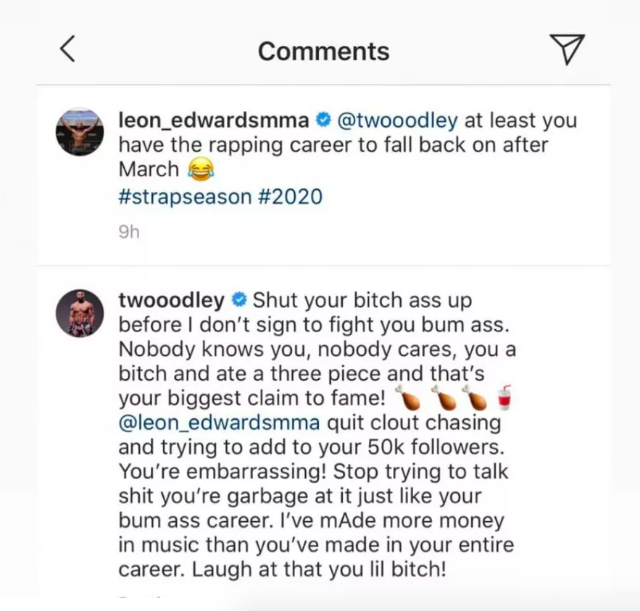The image size is (640, 611).
Task: Open twooodley's profile picture
Action: click(81, 313)
